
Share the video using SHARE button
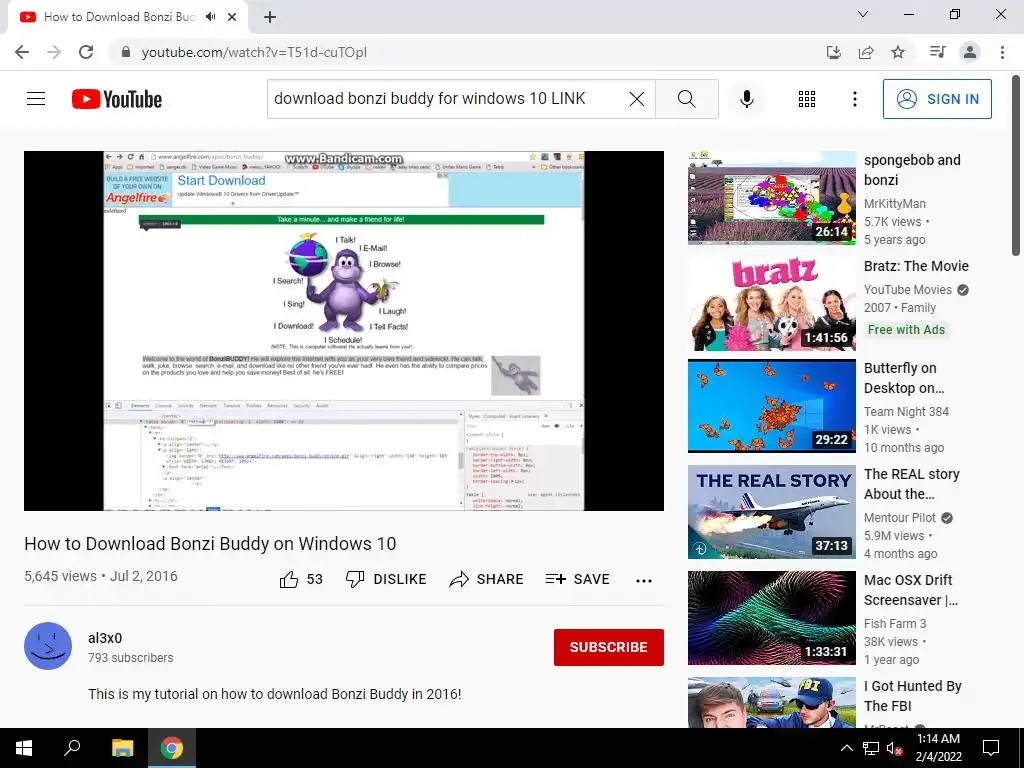coord(487,579)
